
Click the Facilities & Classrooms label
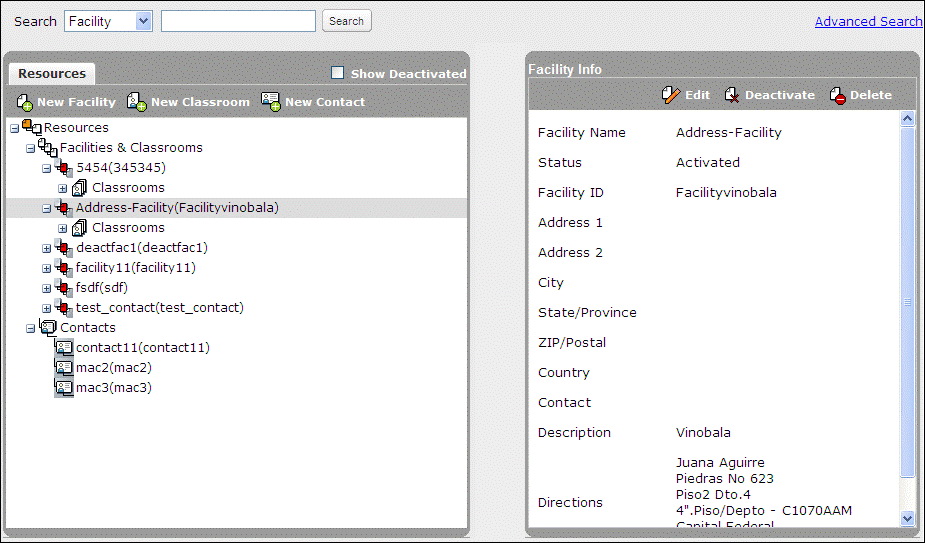(131, 148)
